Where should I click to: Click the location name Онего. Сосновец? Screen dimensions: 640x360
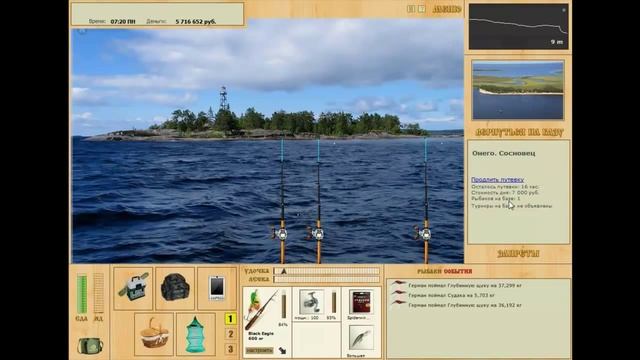pyautogui.click(x=504, y=153)
